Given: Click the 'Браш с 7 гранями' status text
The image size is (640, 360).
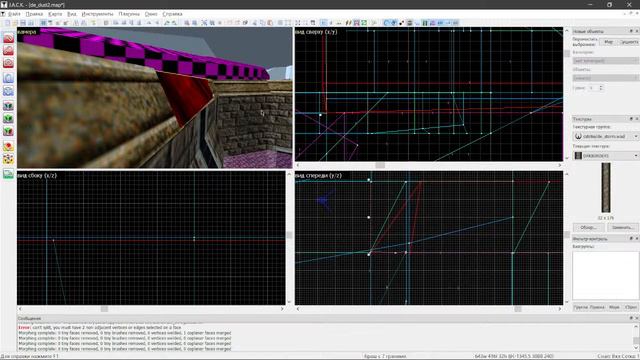Looking at the screenshot, I should pyautogui.click(x=384, y=356).
